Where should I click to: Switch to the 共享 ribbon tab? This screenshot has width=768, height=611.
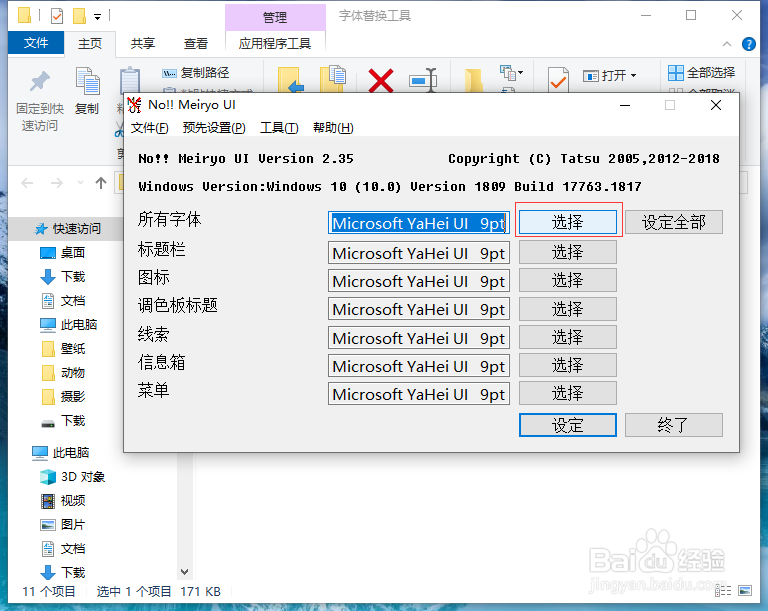coord(143,44)
